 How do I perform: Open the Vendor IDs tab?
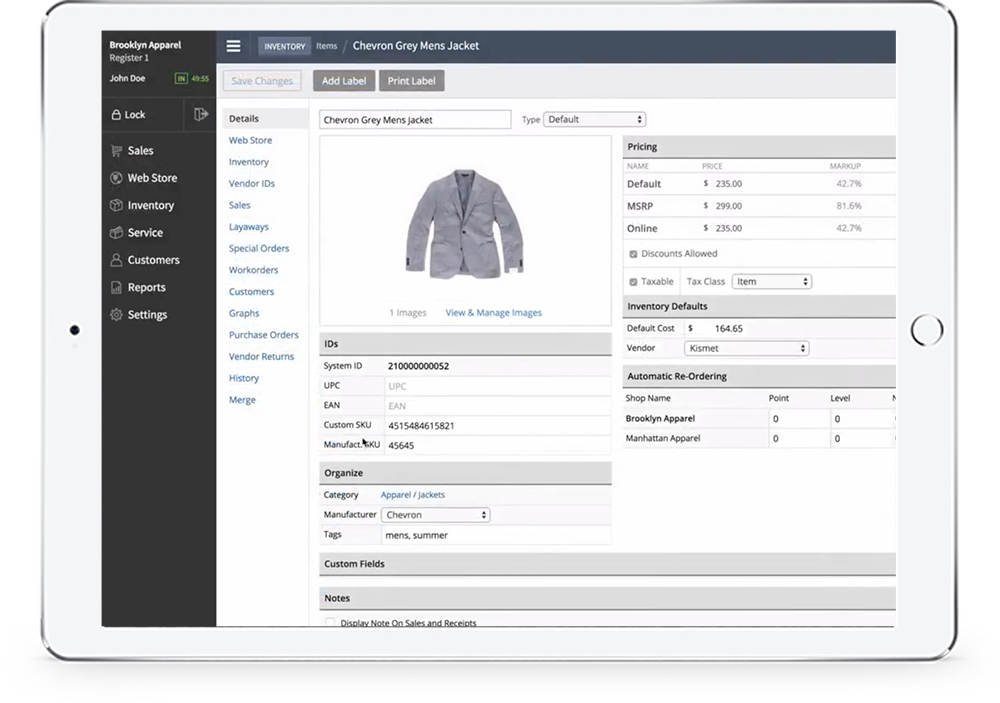252,184
